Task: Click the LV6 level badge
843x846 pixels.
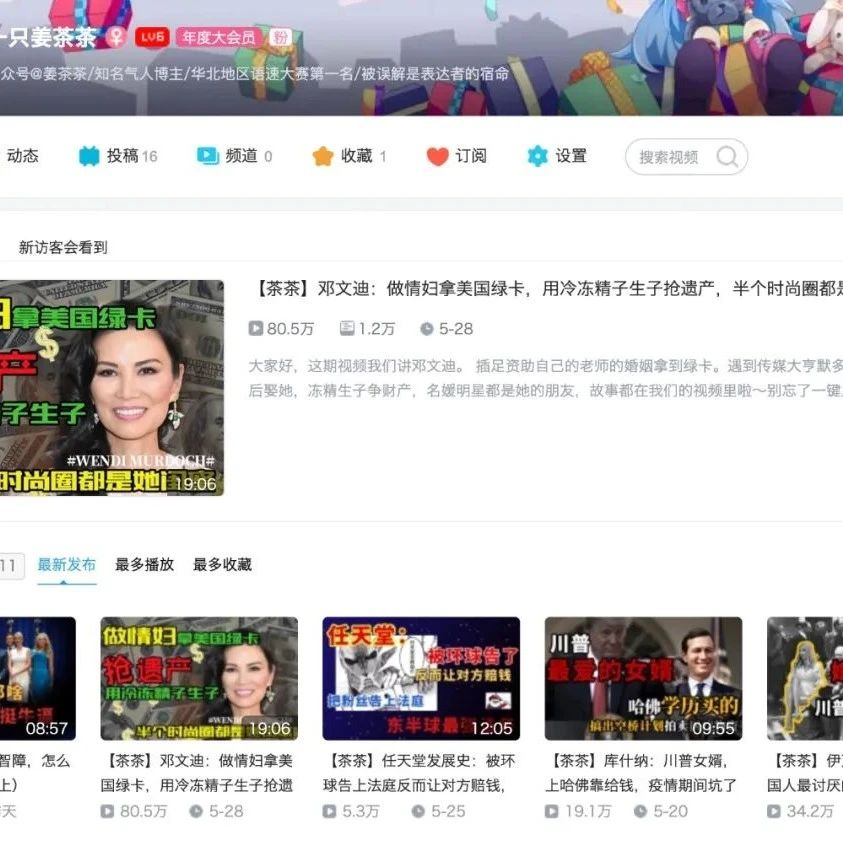Action: point(152,37)
